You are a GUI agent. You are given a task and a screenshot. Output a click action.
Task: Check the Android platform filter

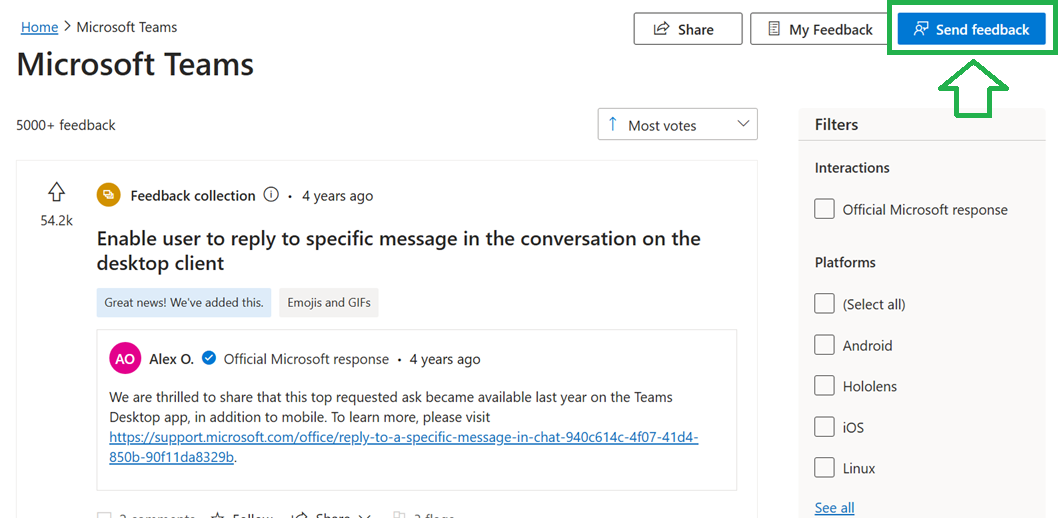pos(824,345)
